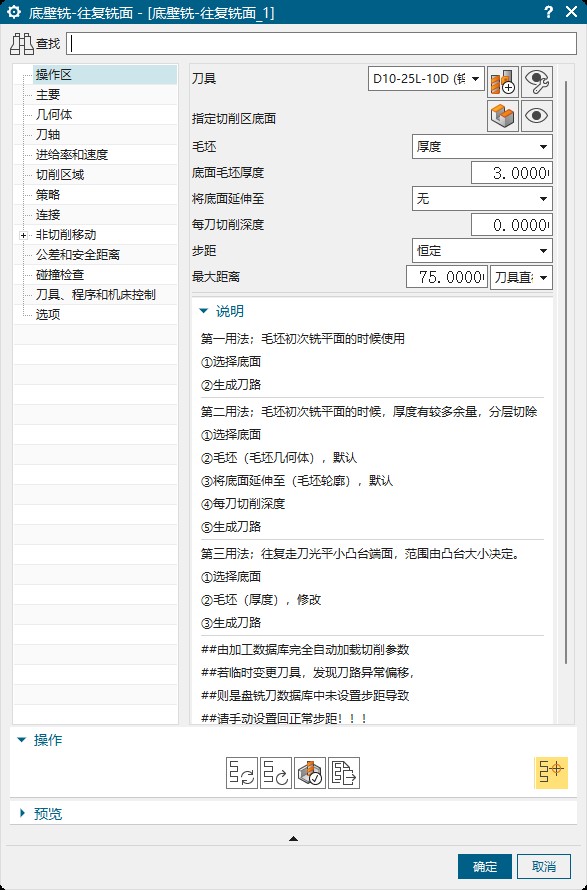587x890 pixels.
Task: Collapse the 操作 section
Action: 22,740
